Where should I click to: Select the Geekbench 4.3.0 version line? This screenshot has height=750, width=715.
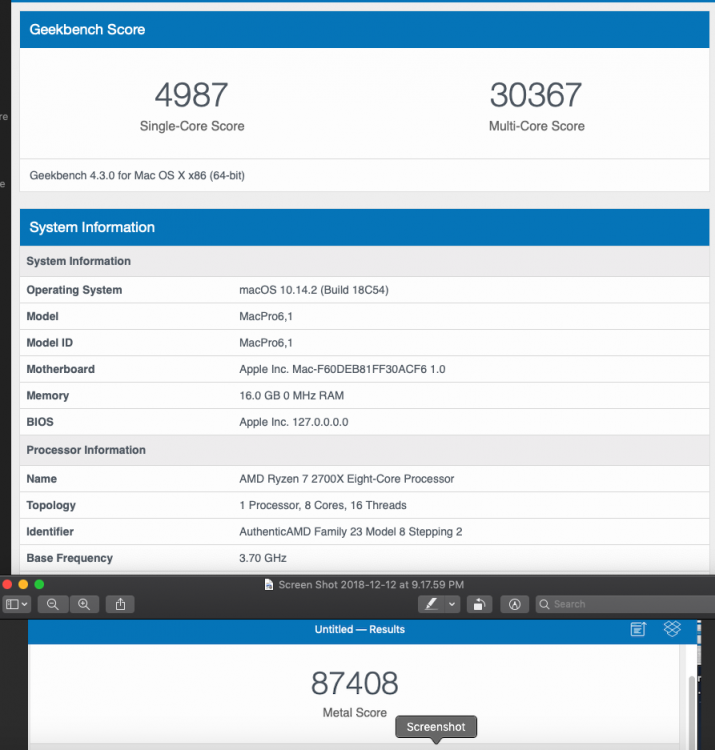pyautogui.click(x=137, y=176)
